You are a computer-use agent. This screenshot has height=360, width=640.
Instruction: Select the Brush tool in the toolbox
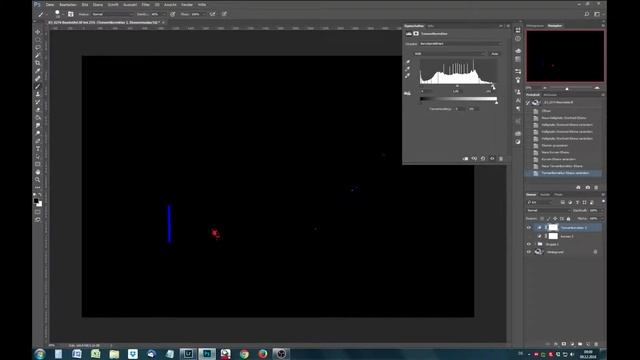38,86
